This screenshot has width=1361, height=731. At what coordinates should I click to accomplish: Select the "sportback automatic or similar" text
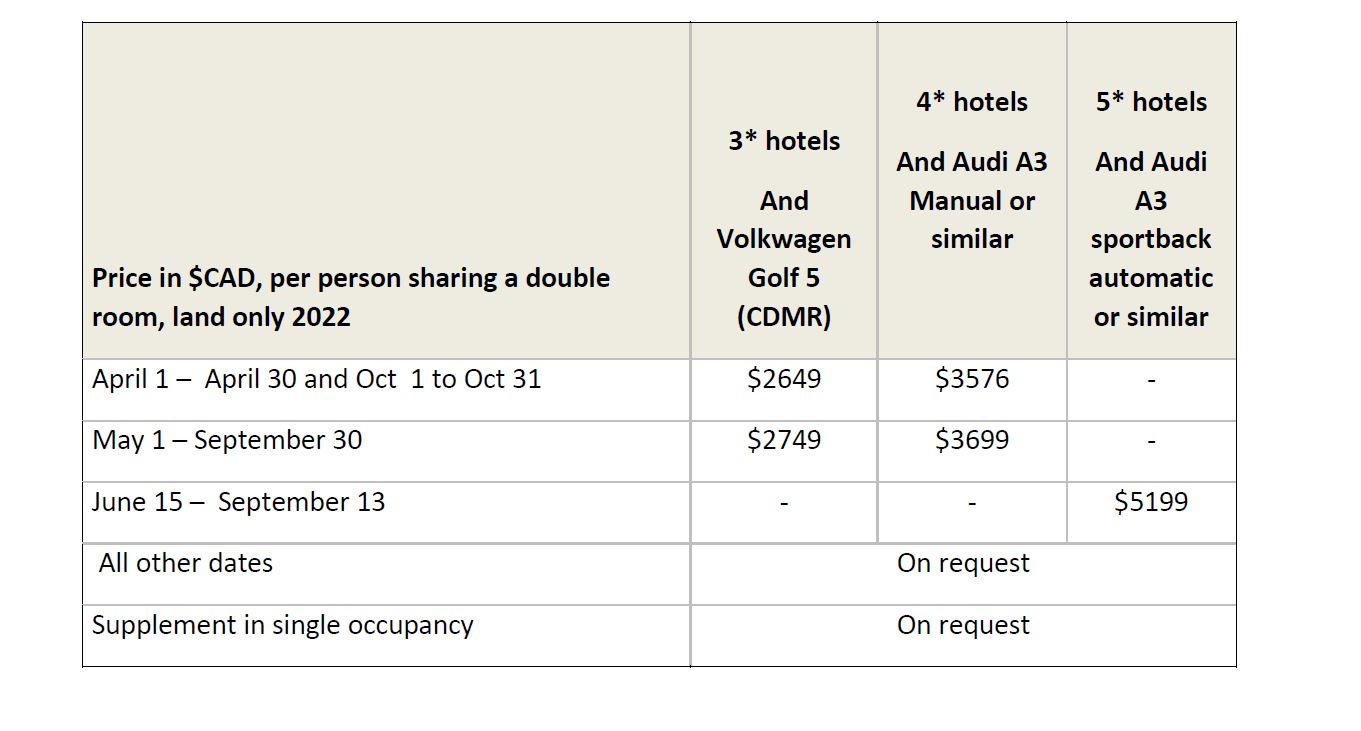(1151, 278)
